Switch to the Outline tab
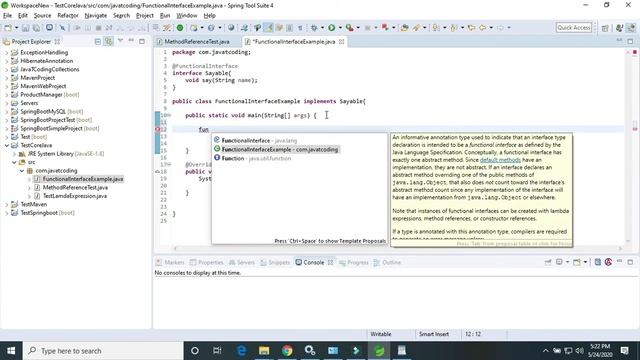 pos(387,262)
